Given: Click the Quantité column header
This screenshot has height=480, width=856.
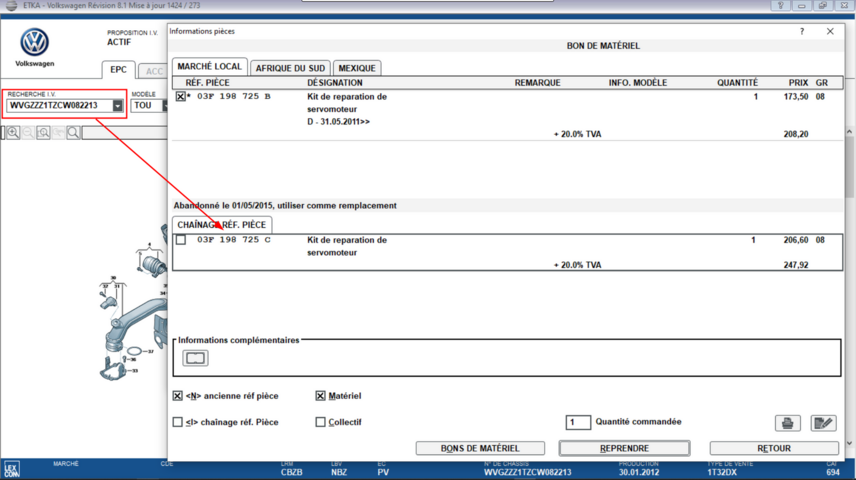Looking at the screenshot, I should [737, 82].
